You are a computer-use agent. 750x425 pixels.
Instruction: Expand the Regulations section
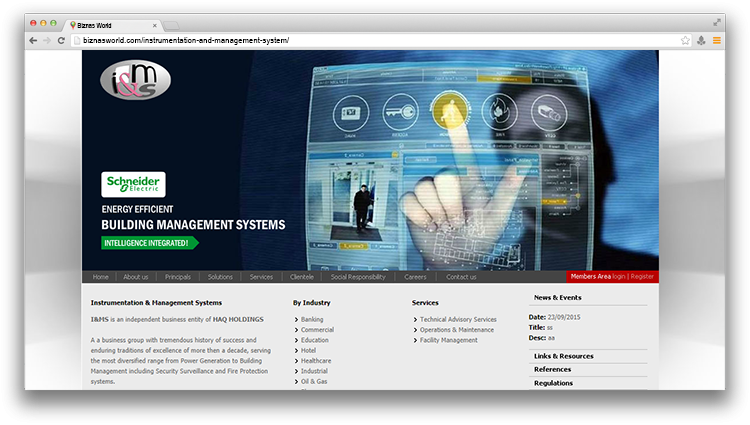pos(553,382)
